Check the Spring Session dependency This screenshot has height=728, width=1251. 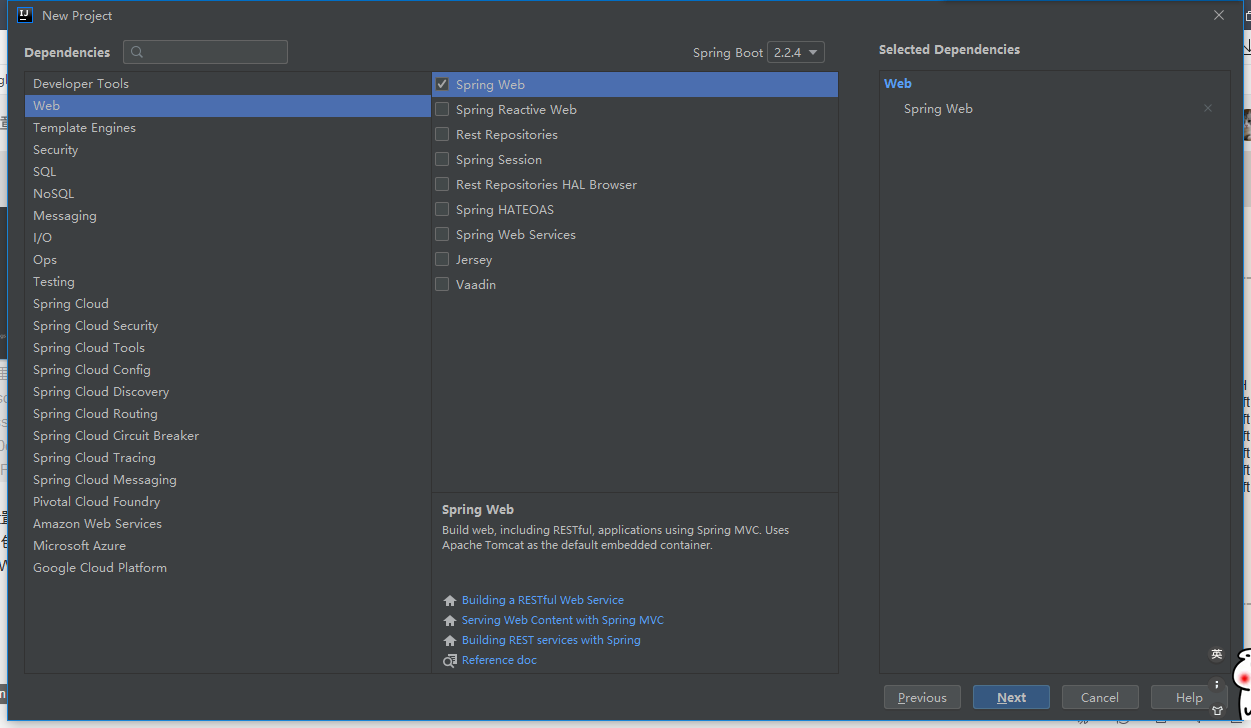442,159
